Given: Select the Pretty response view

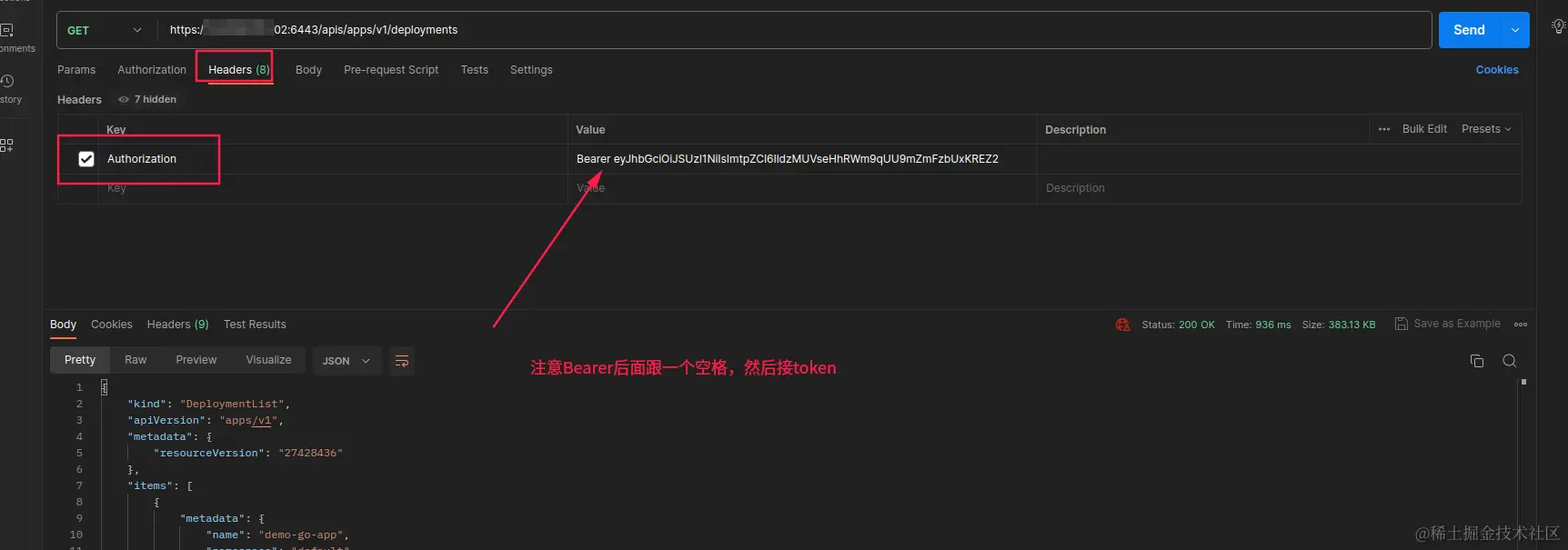Looking at the screenshot, I should (x=80, y=360).
